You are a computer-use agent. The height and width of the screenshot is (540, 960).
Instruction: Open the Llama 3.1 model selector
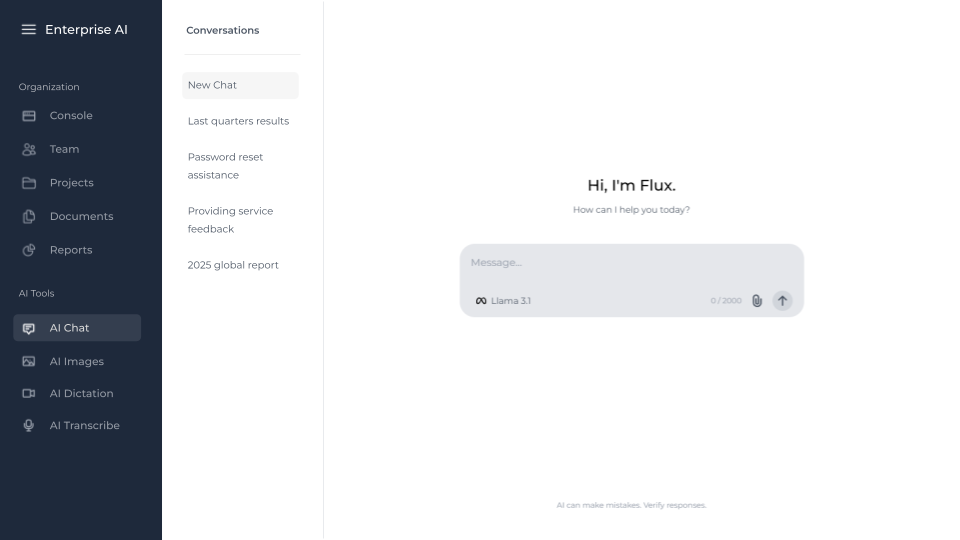(x=503, y=301)
